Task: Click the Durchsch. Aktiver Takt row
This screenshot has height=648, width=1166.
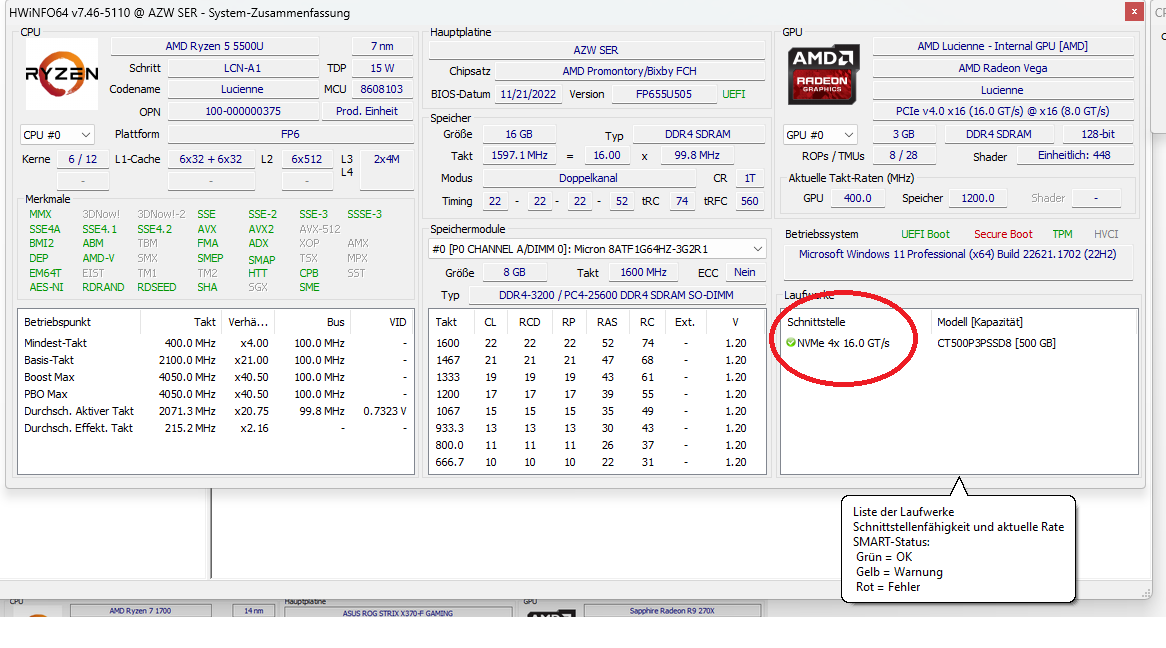Action: (216, 411)
